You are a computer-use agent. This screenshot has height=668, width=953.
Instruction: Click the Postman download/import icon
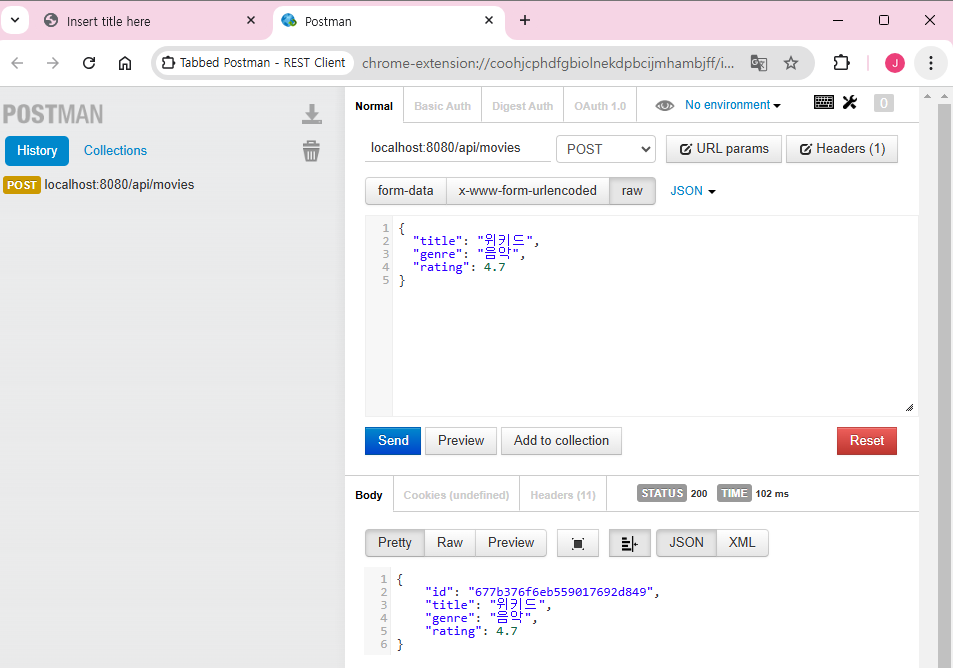coord(312,114)
